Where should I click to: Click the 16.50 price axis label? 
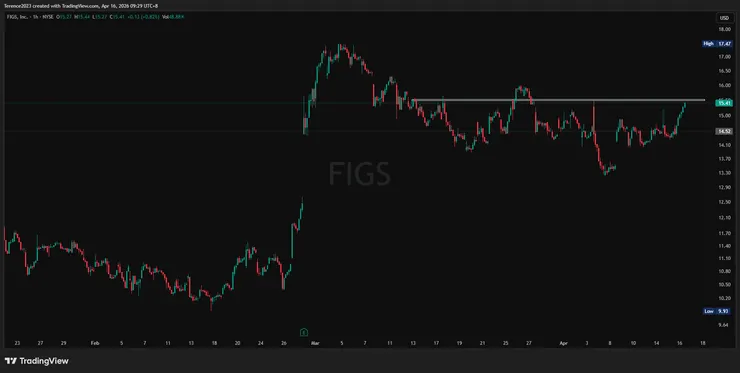[724, 71]
